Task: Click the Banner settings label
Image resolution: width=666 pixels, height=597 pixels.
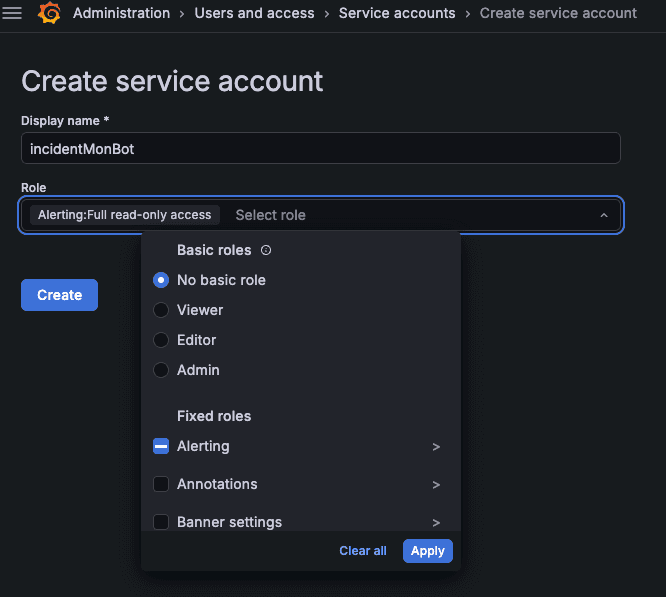Action: 229,522
